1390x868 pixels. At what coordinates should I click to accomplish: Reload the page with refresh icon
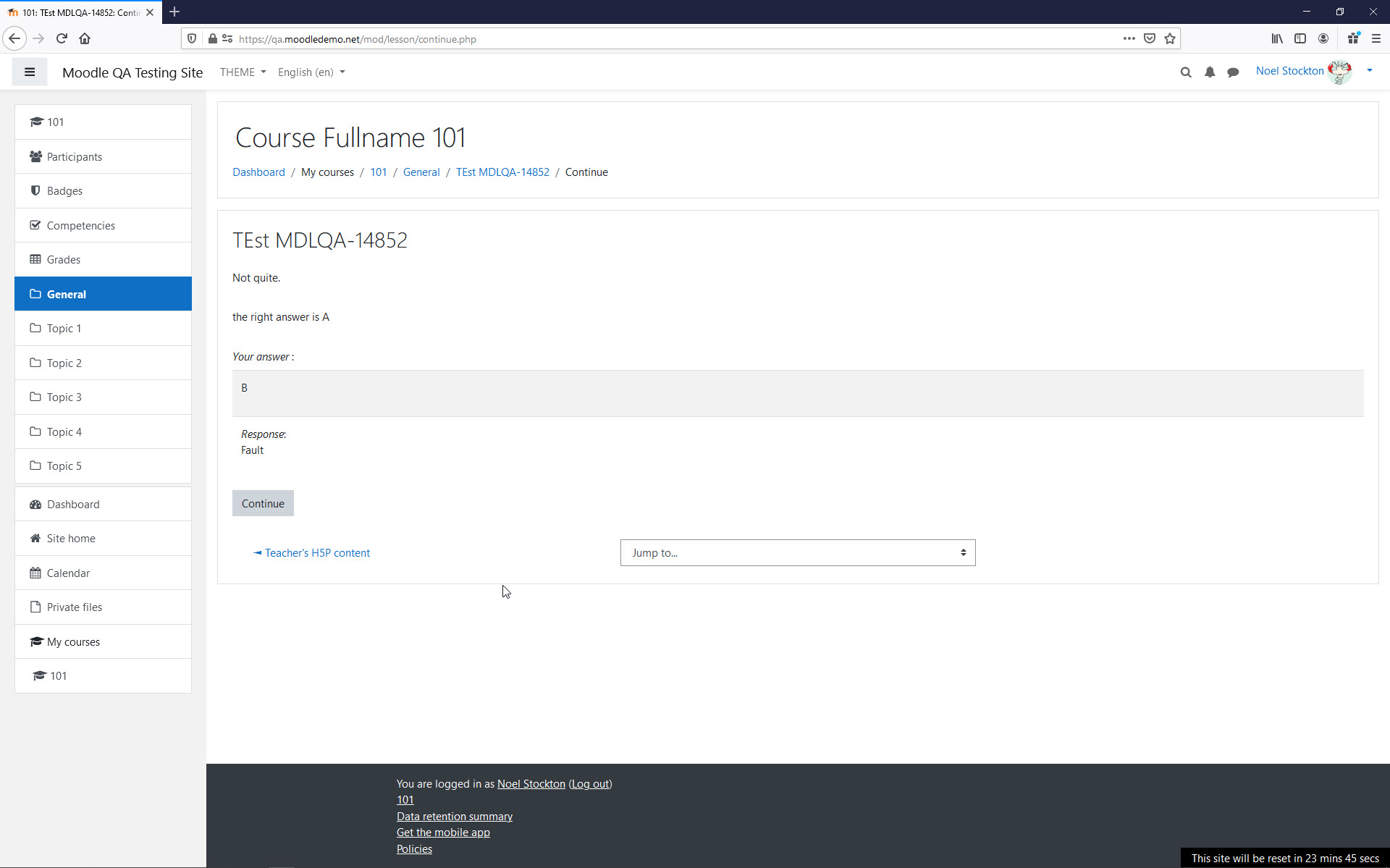(62, 38)
